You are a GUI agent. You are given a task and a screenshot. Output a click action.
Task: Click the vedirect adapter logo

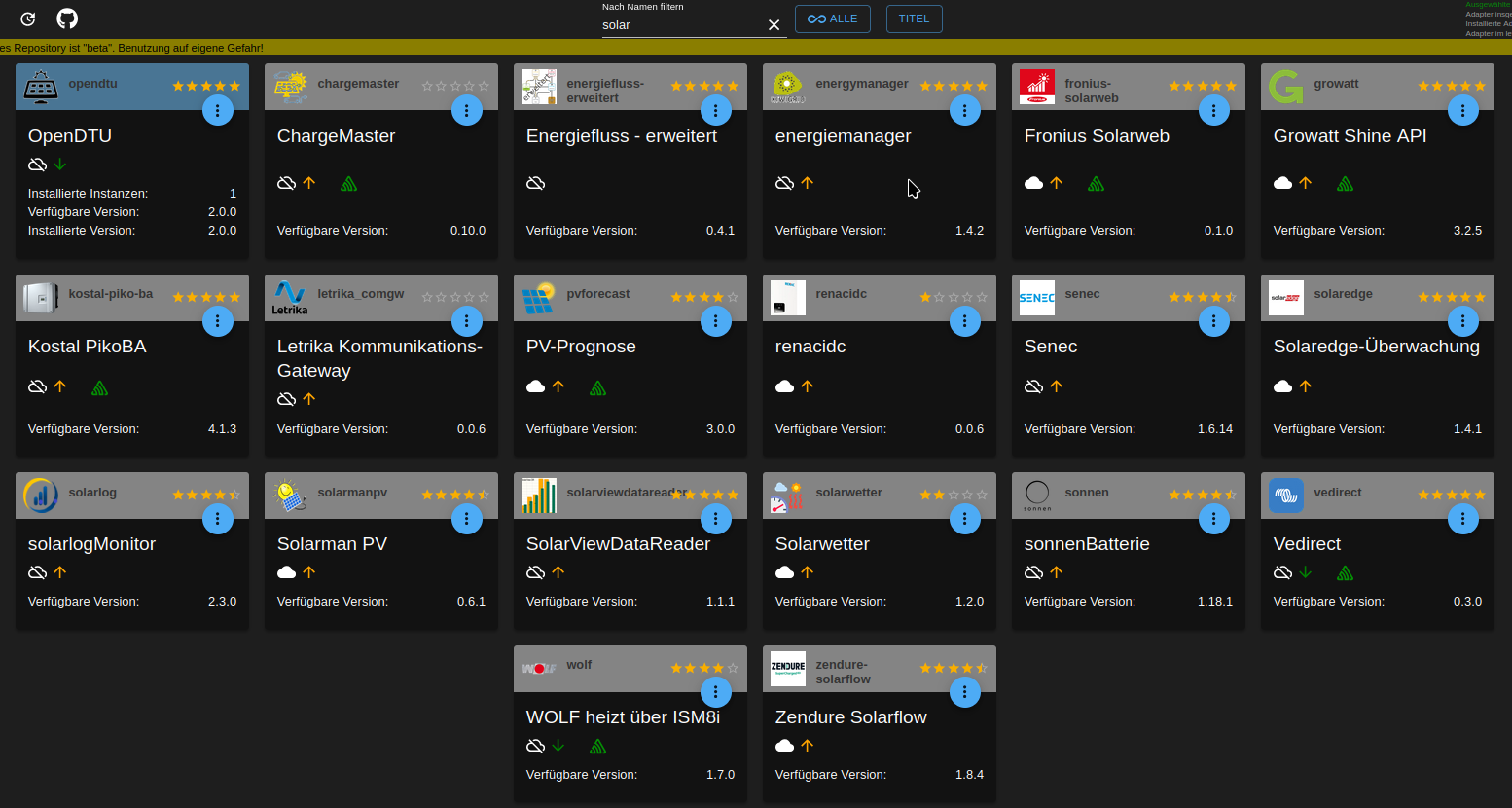[1286, 496]
